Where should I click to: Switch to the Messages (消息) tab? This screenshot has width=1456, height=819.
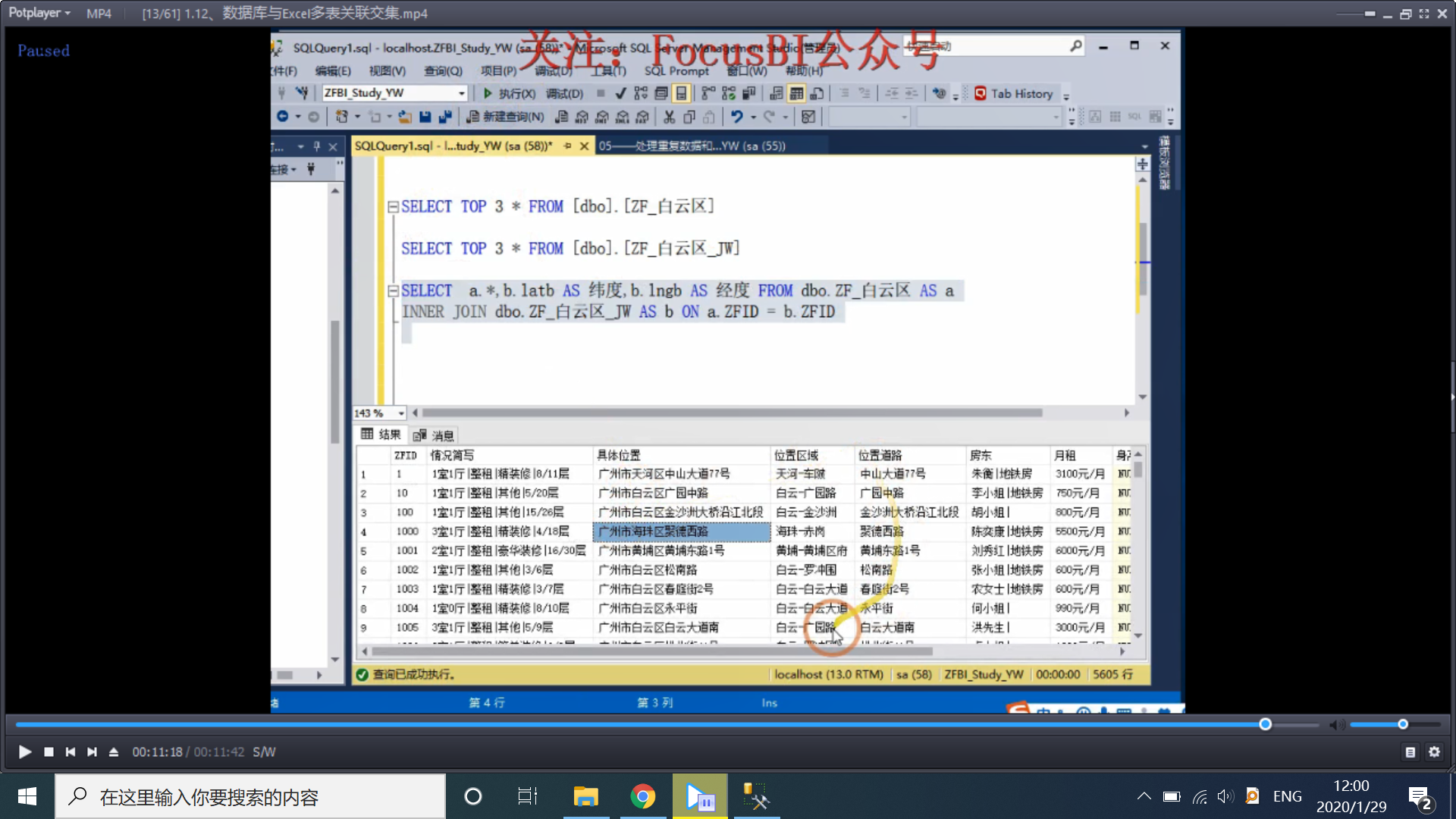435,435
